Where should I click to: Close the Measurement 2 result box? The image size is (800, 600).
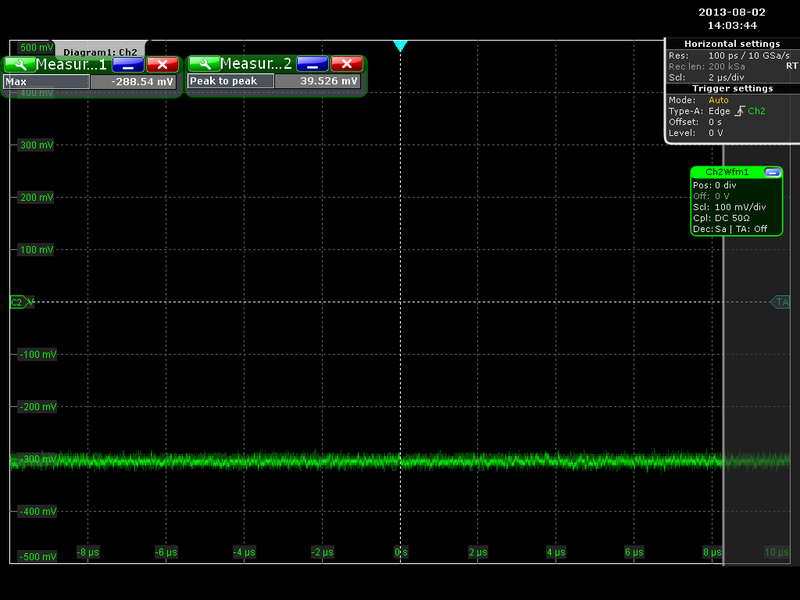346,64
